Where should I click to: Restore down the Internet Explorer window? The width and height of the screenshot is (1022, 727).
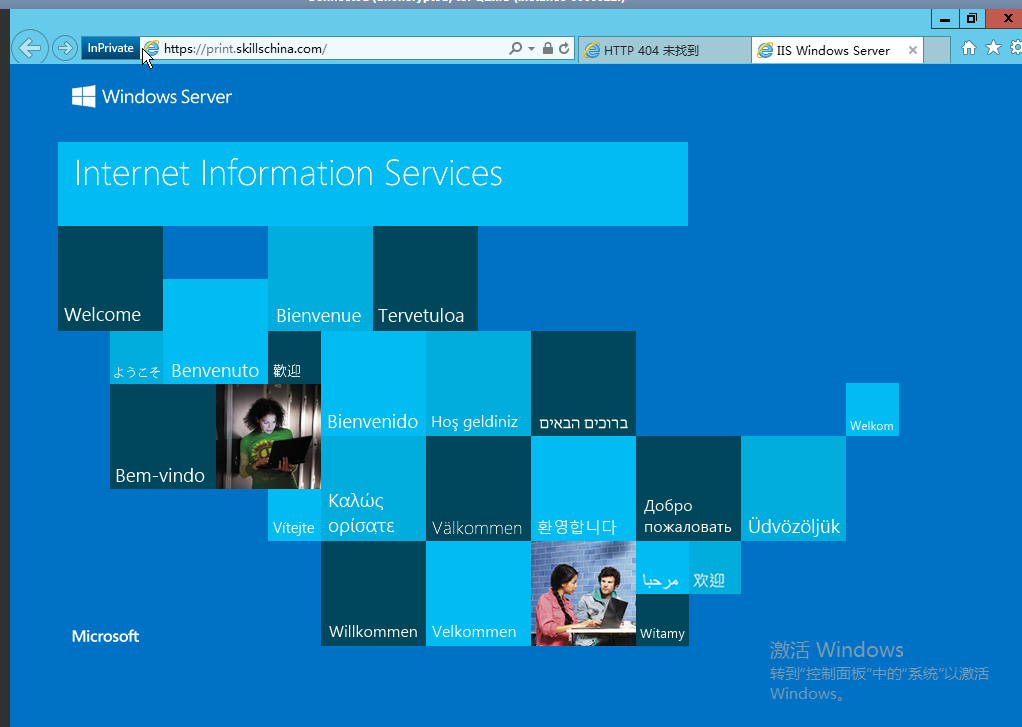(x=971, y=19)
